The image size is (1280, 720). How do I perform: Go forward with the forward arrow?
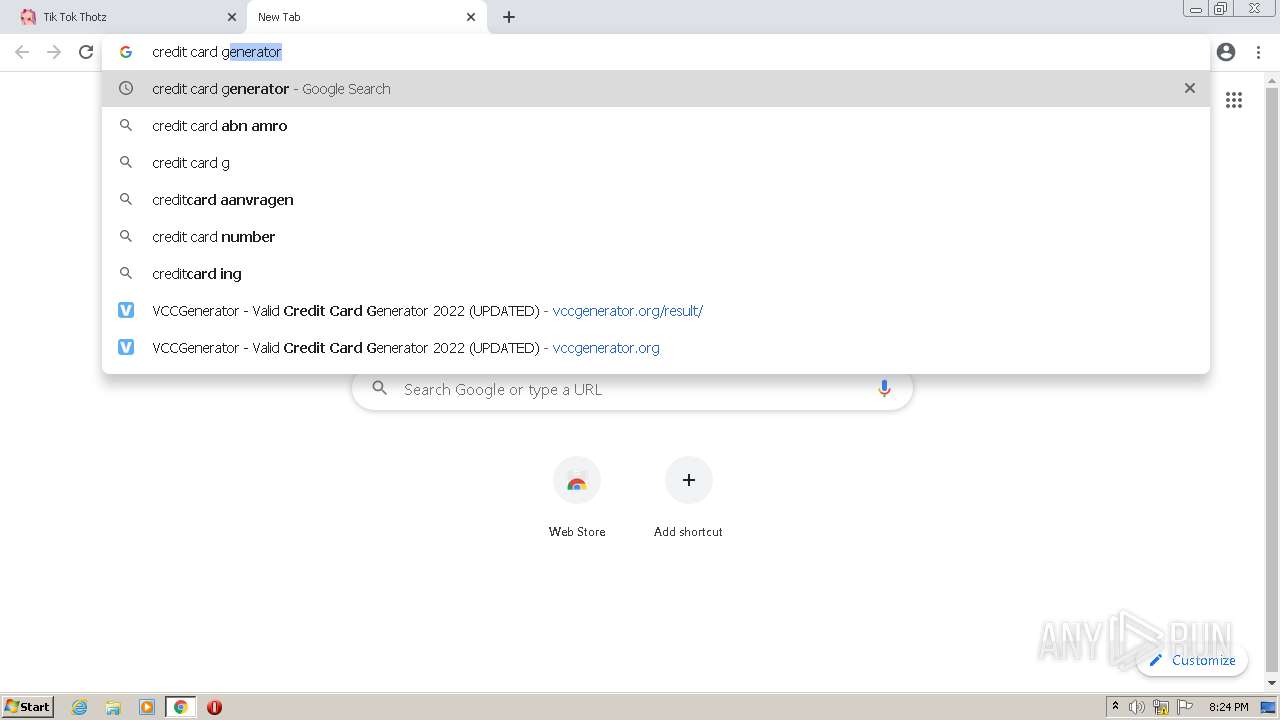click(54, 52)
